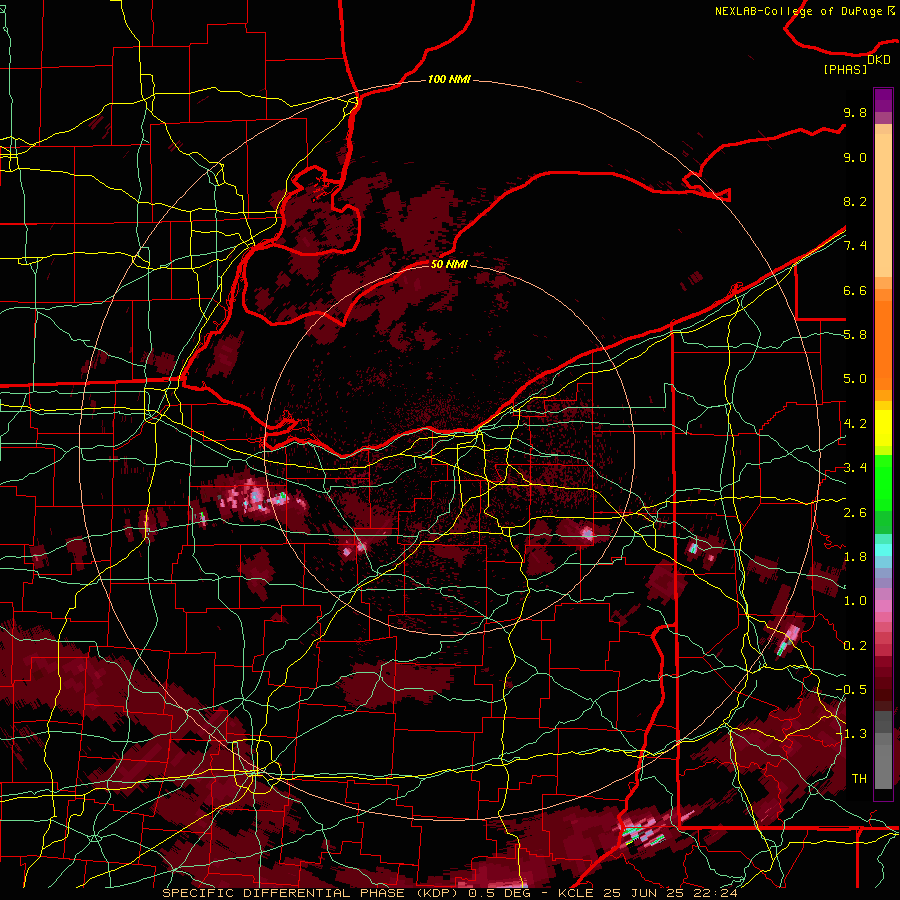900x900 pixels.
Task: Click the 6.6 scale value
Action: click(855, 290)
